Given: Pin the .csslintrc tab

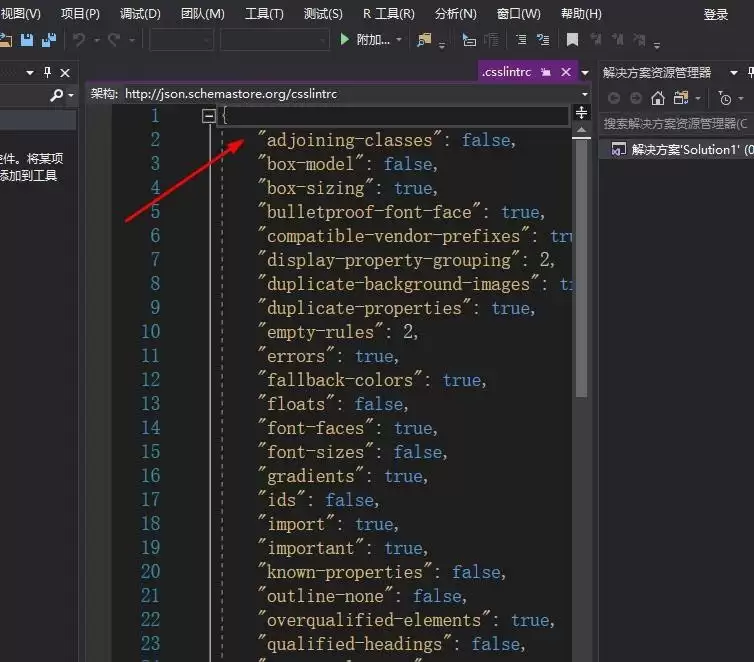Looking at the screenshot, I should coord(547,73).
